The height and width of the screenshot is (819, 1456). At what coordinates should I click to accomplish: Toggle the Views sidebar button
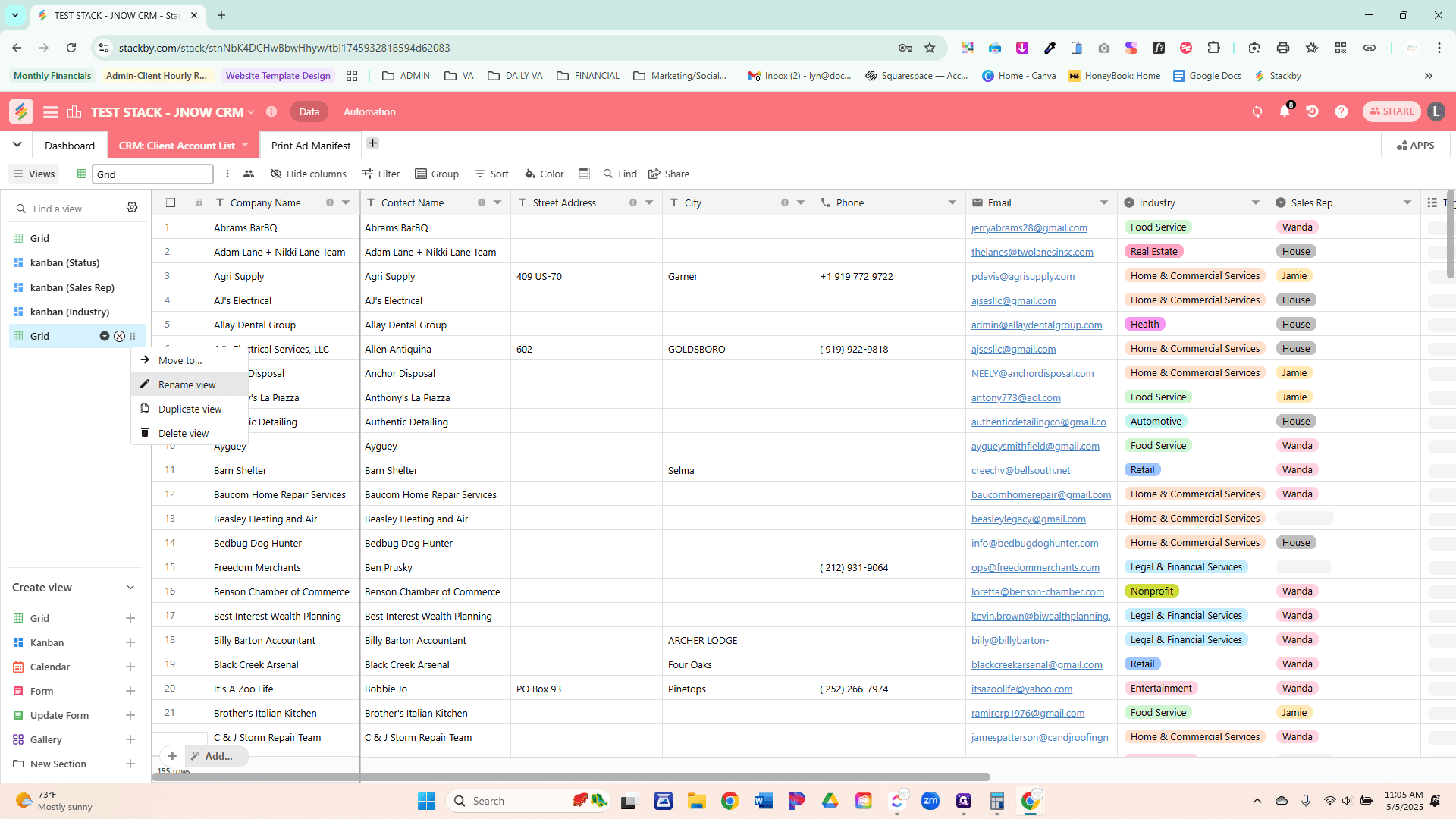click(33, 174)
